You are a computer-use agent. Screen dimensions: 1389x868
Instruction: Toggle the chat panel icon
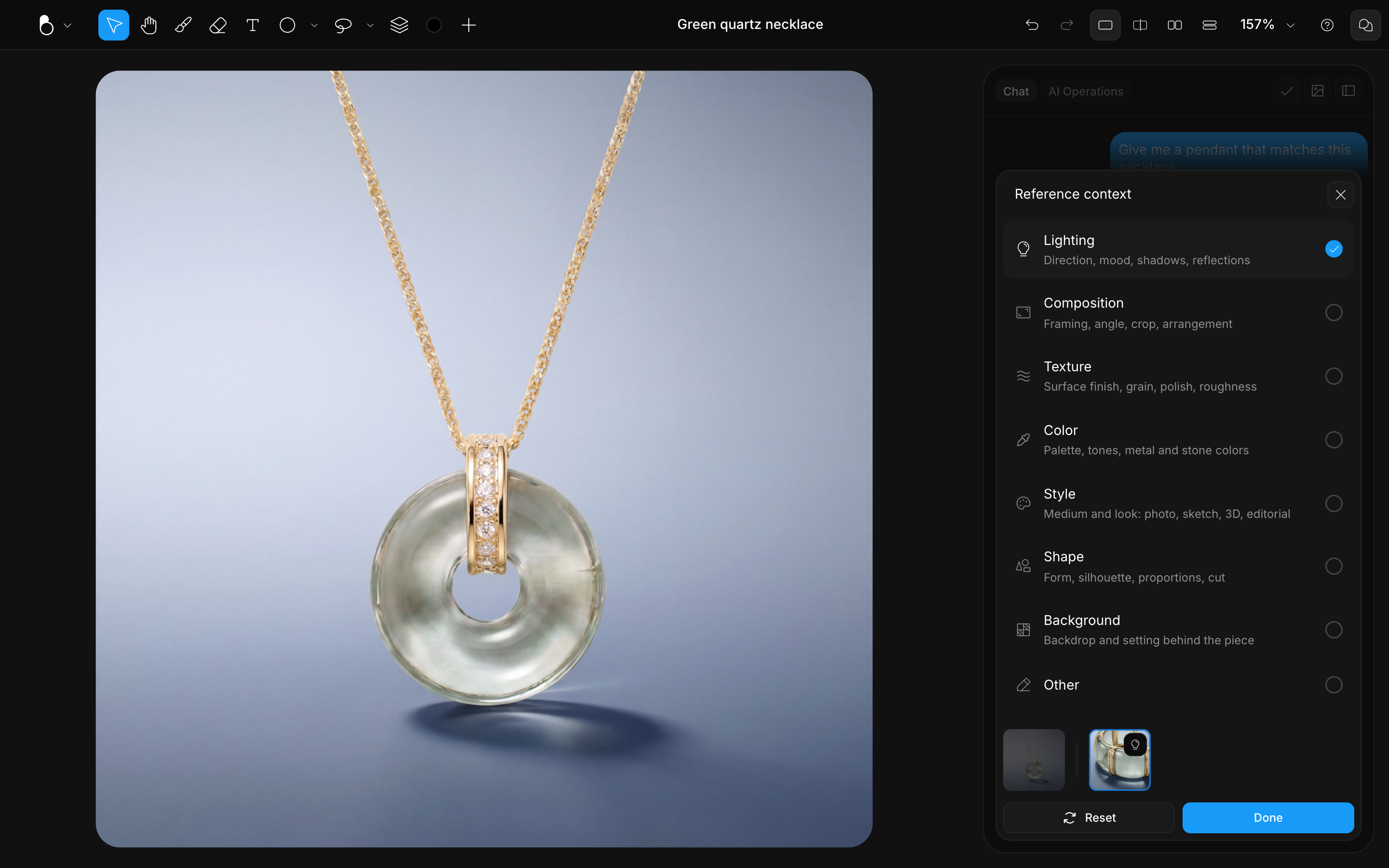tap(1366, 25)
